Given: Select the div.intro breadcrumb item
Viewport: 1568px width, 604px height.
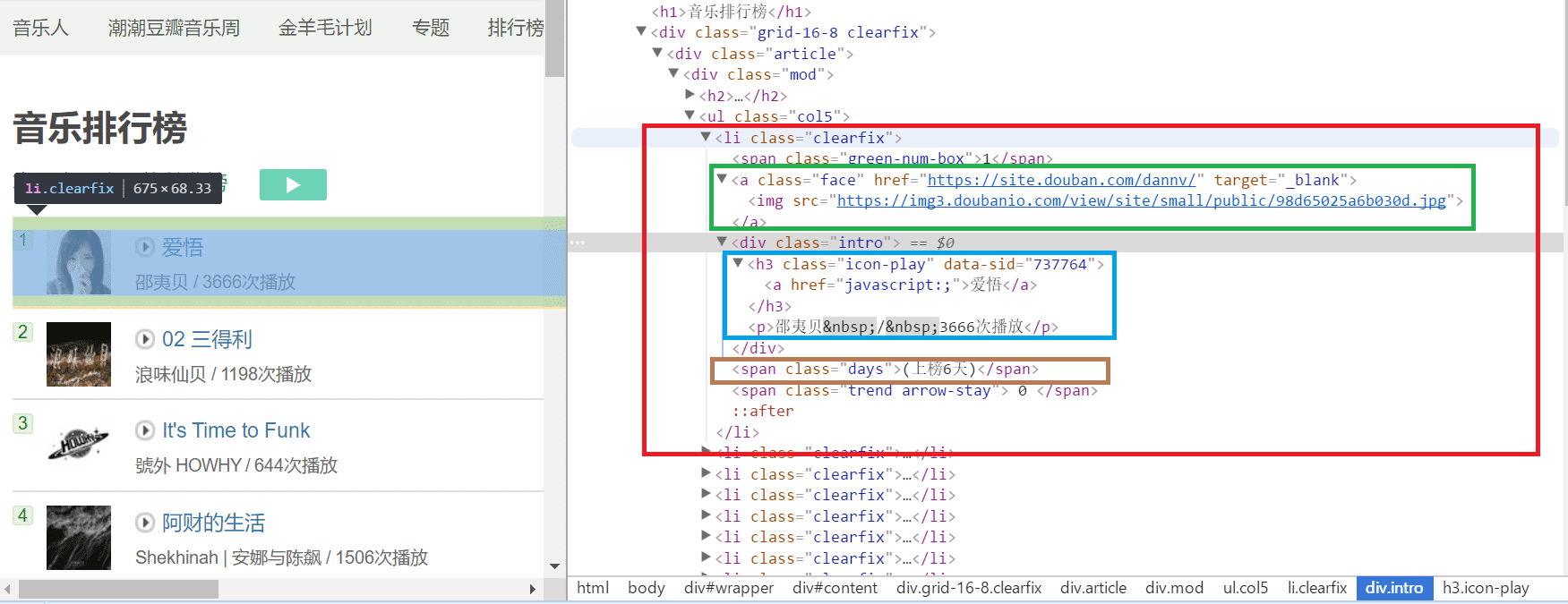Looking at the screenshot, I should (x=1394, y=588).
